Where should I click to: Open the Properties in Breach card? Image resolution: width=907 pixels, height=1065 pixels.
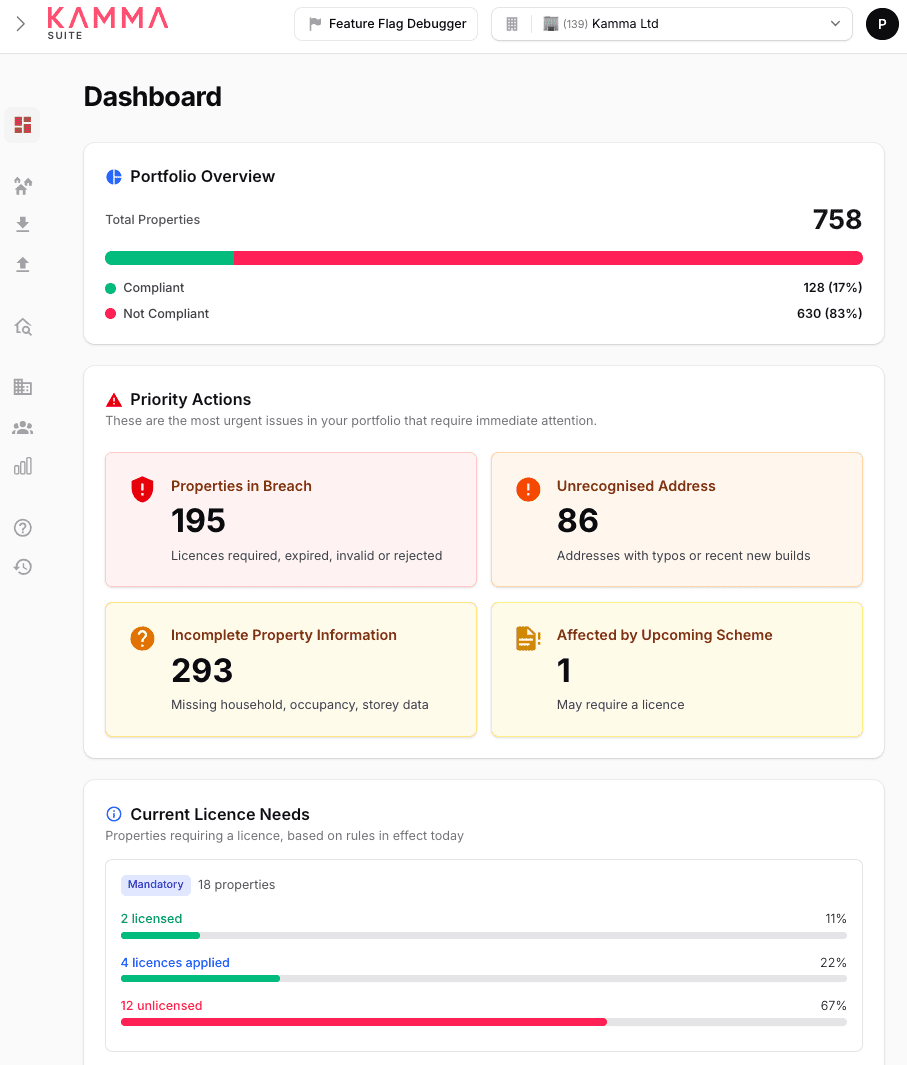(291, 520)
